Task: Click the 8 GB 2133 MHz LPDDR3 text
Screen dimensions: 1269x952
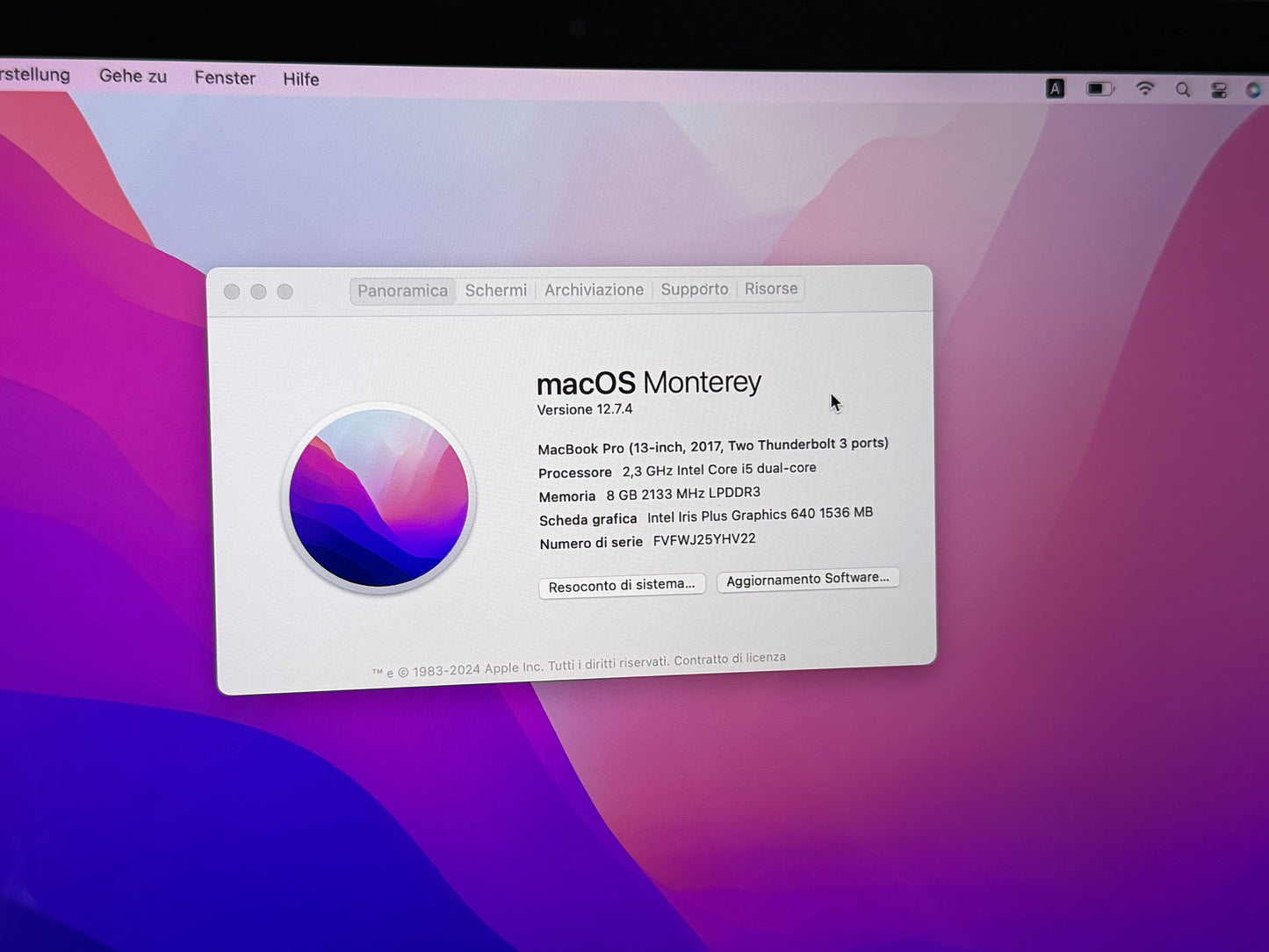Action: coord(683,494)
